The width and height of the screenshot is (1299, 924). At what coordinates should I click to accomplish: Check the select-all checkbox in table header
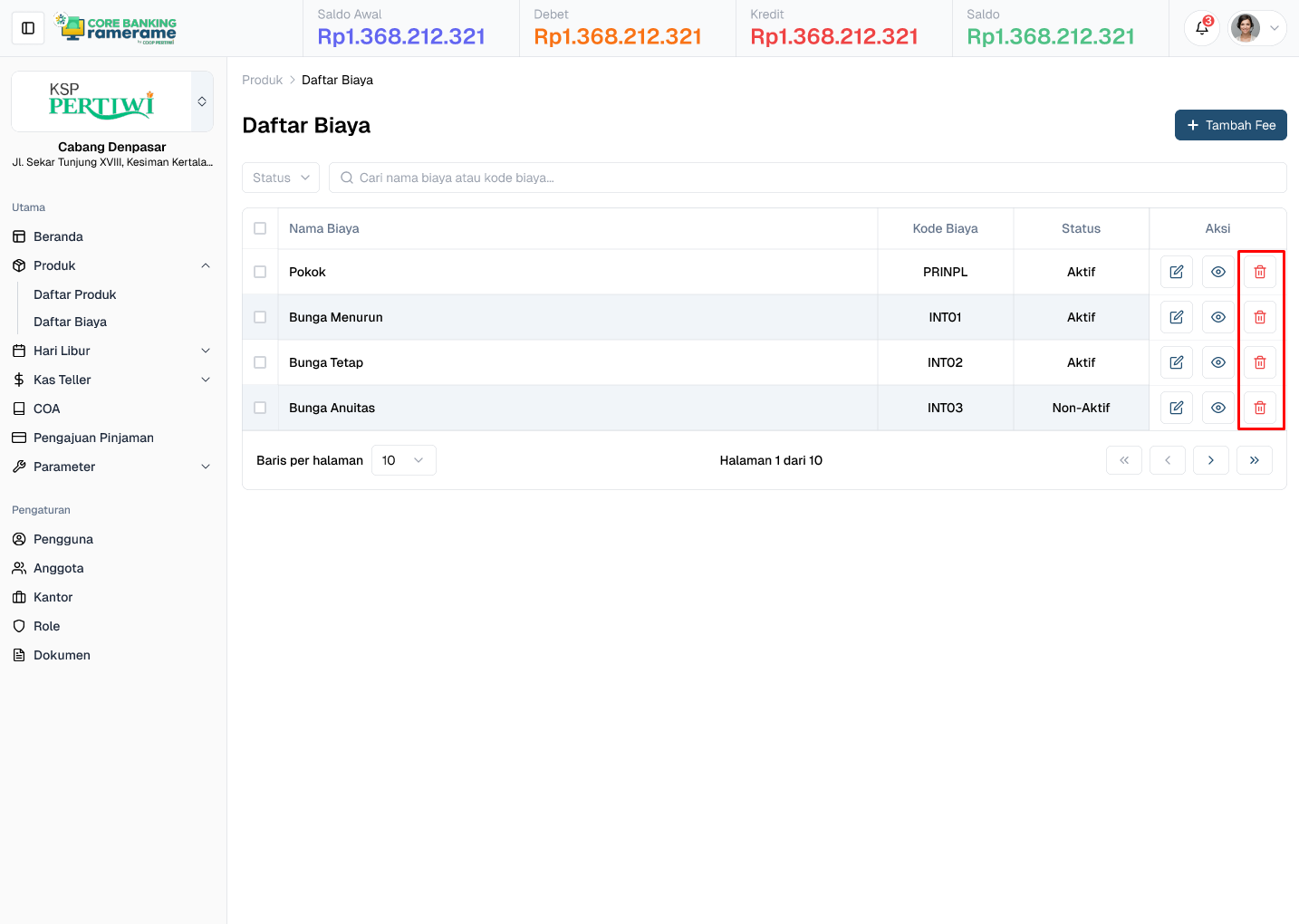tap(260, 228)
